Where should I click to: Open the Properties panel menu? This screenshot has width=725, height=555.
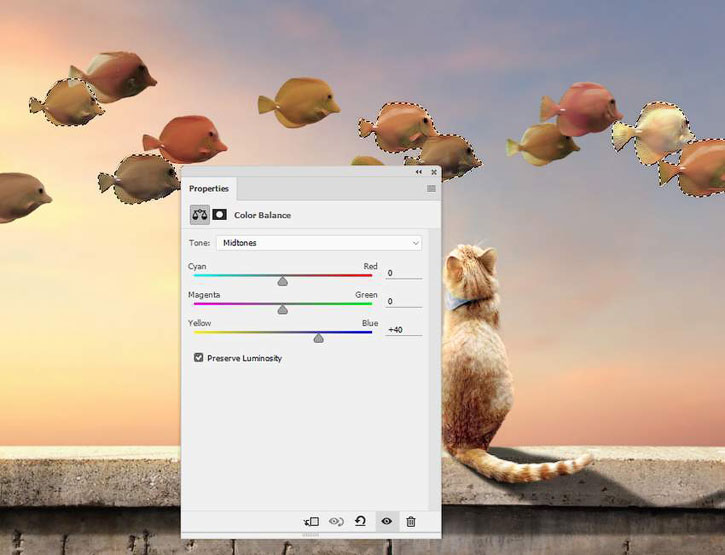click(x=431, y=188)
